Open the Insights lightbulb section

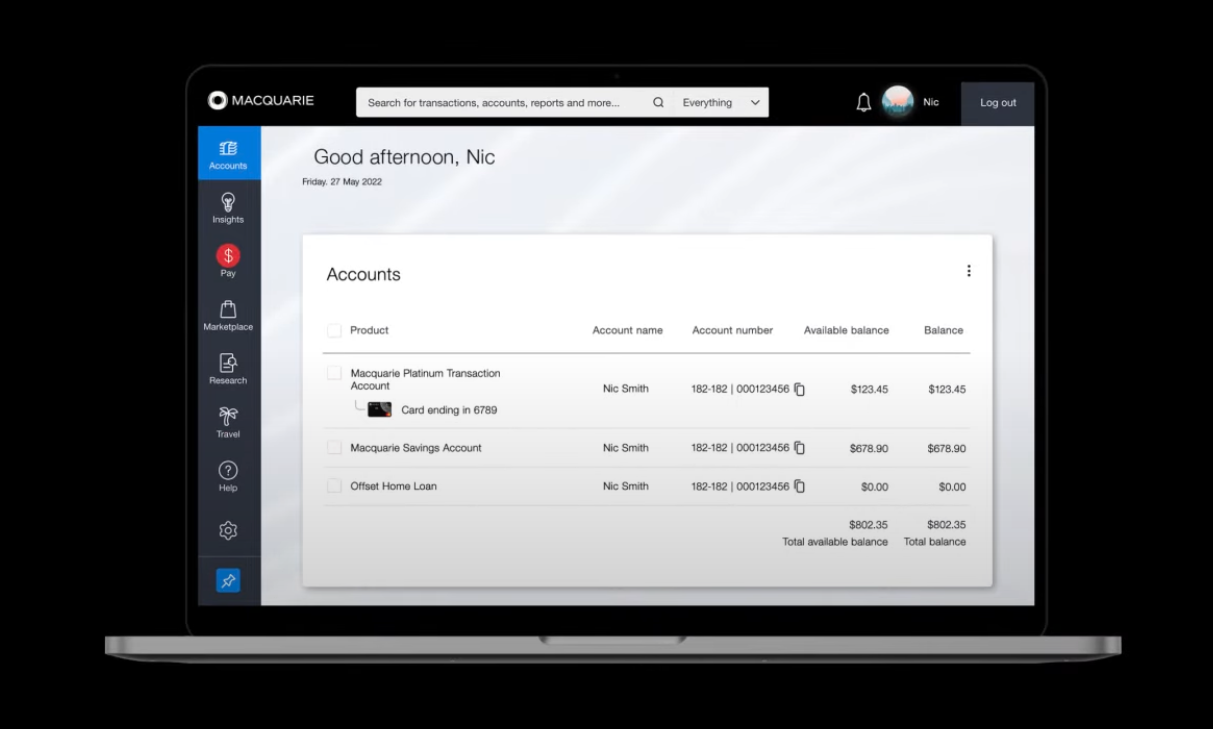pos(228,207)
